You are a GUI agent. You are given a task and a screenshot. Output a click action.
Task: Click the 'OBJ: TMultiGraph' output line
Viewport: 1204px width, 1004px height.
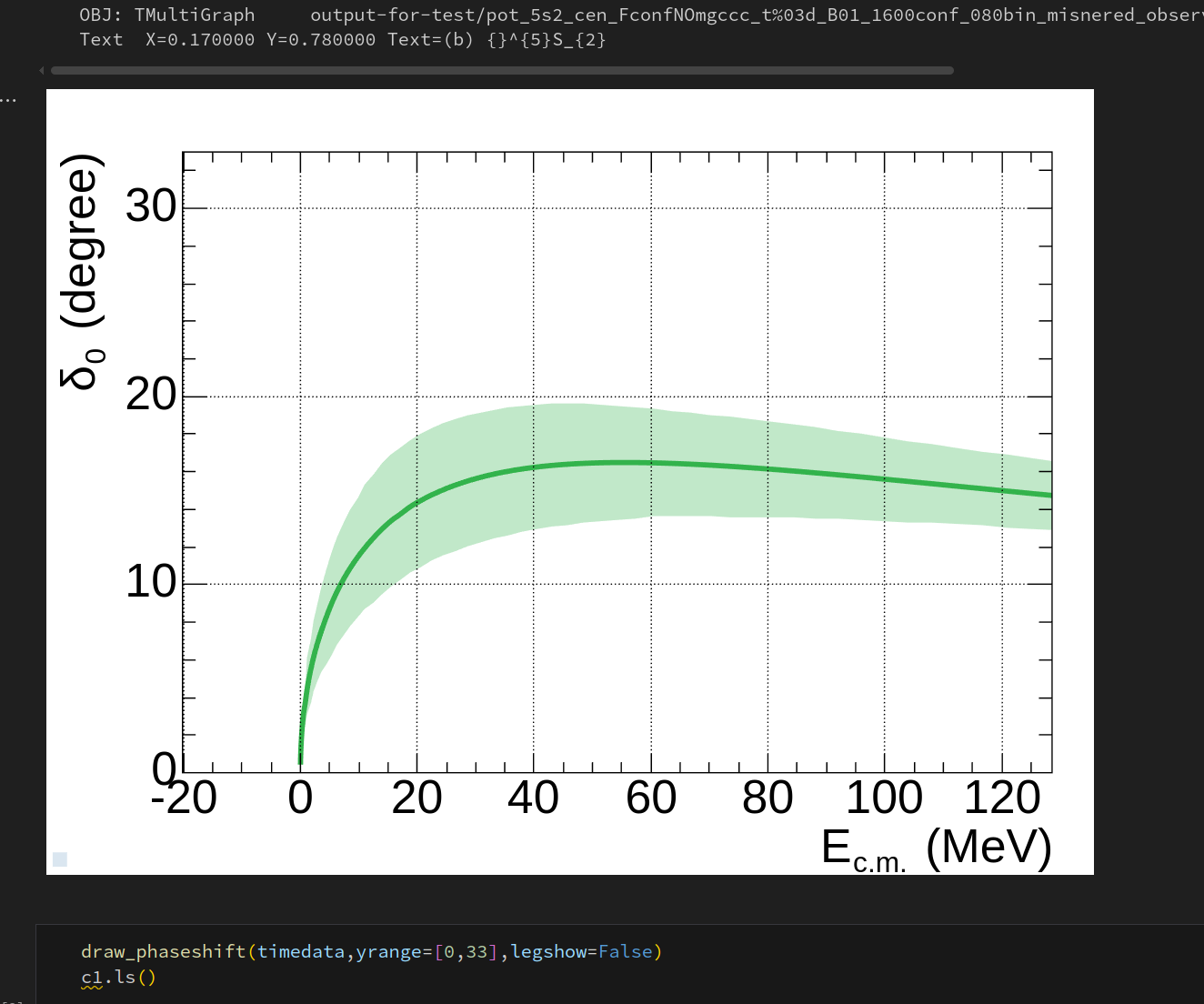(166, 15)
